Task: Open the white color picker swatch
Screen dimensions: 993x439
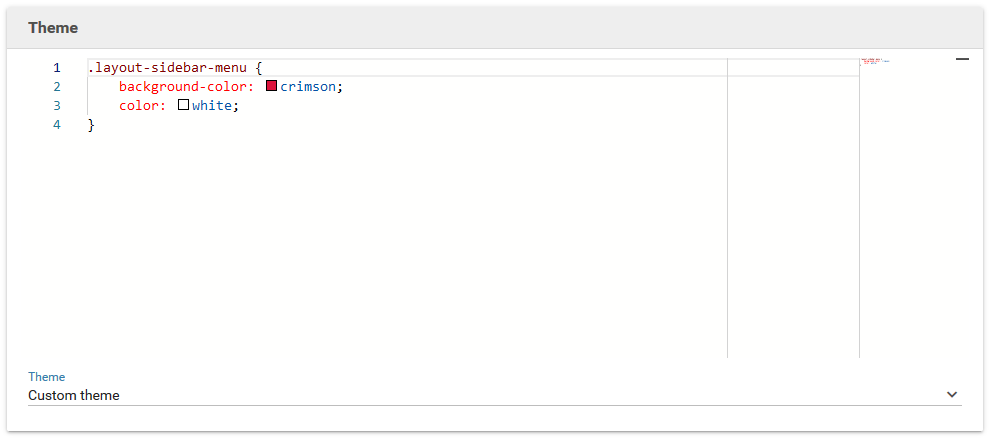Action: [183, 105]
